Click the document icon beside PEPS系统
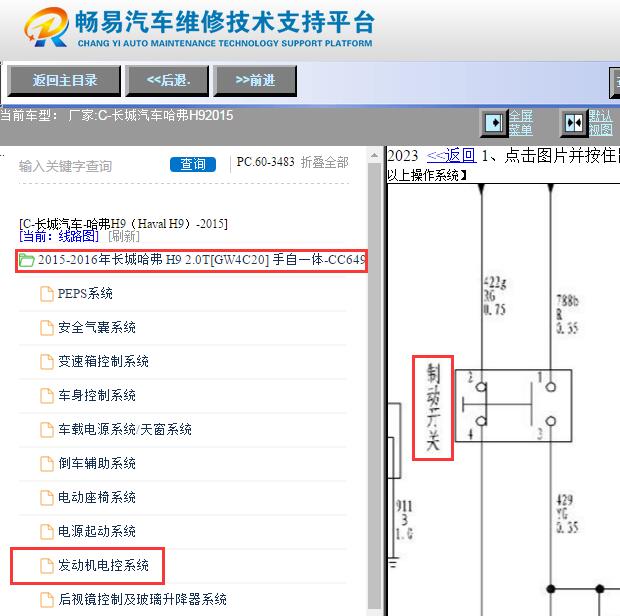Viewport: 620px width, 616px height. [x=47, y=294]
